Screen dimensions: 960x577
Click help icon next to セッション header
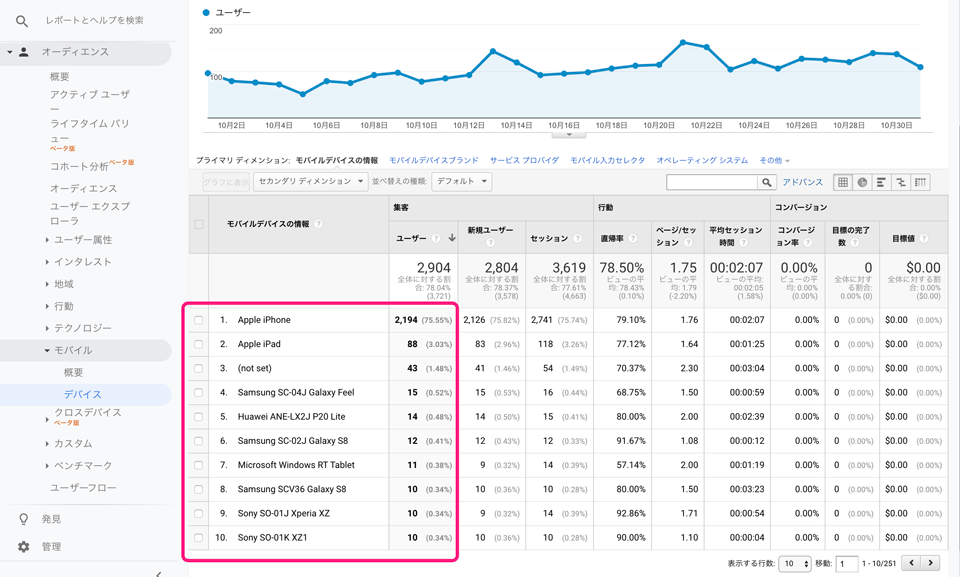pos(577,238)
